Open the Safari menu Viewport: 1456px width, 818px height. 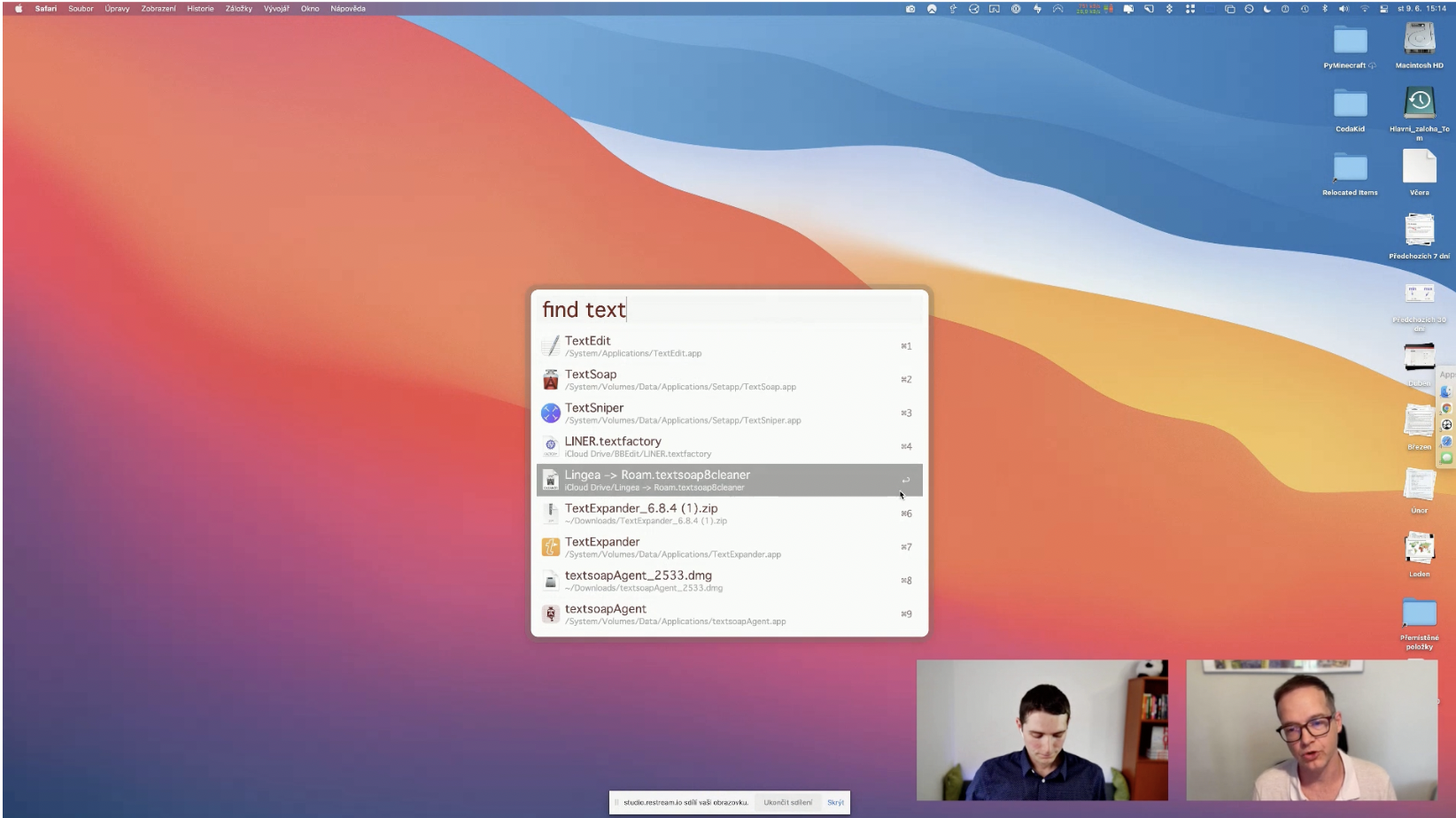46,9
